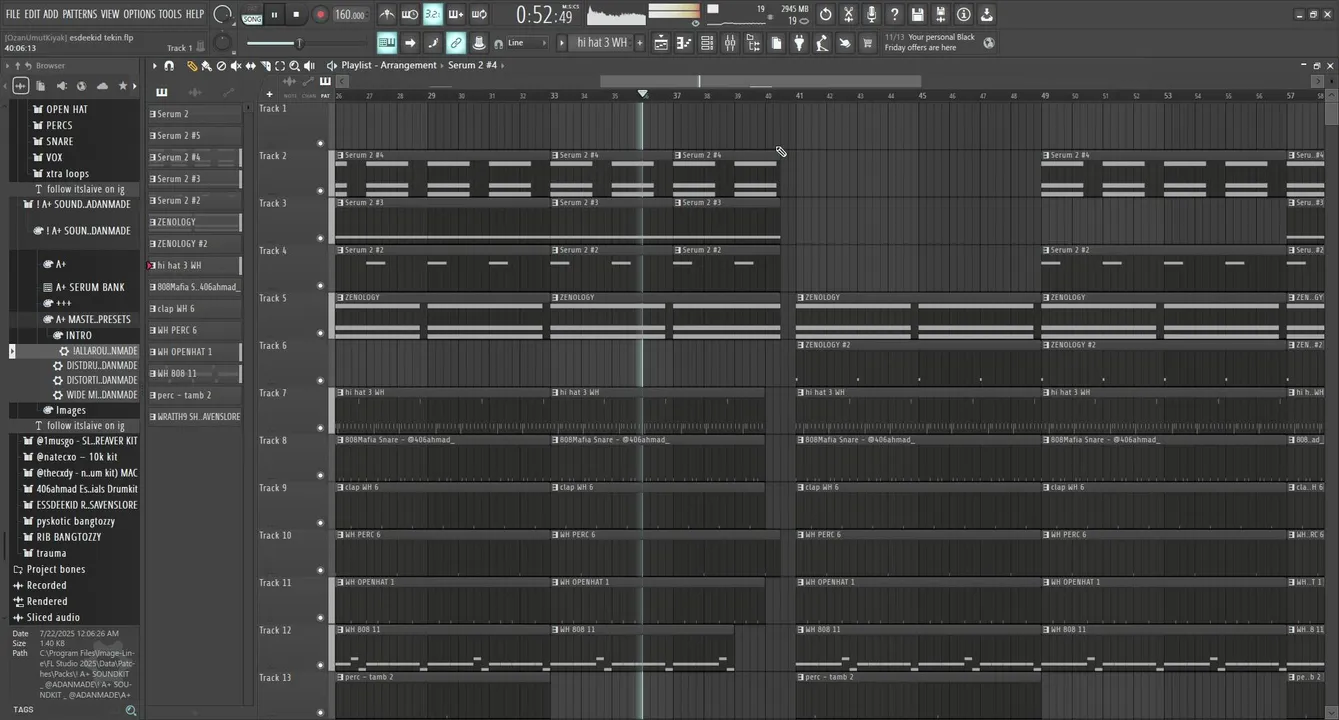Open the Plugin database plug icon

pos(799,43)
